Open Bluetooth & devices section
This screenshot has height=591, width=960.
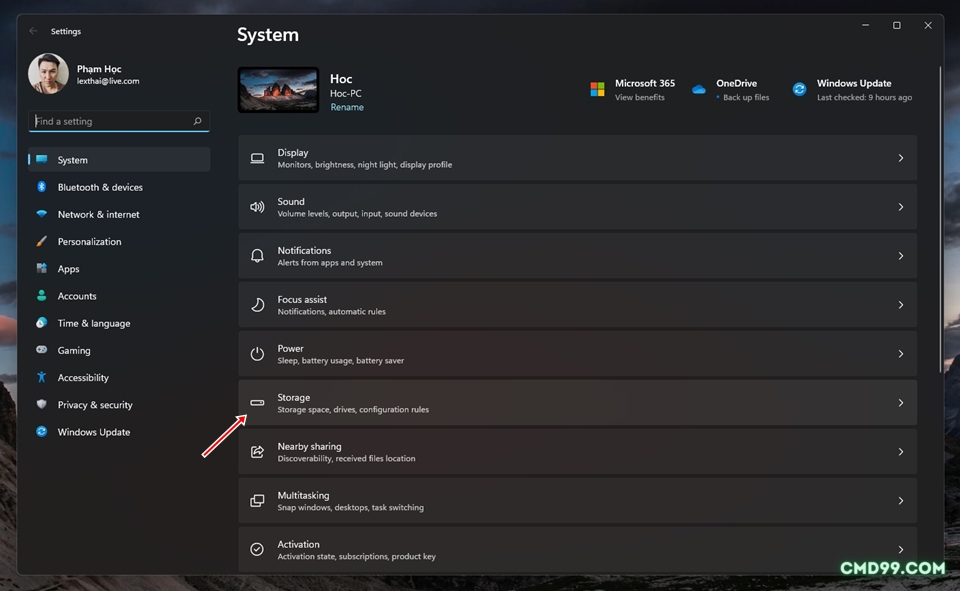[119, 187]
